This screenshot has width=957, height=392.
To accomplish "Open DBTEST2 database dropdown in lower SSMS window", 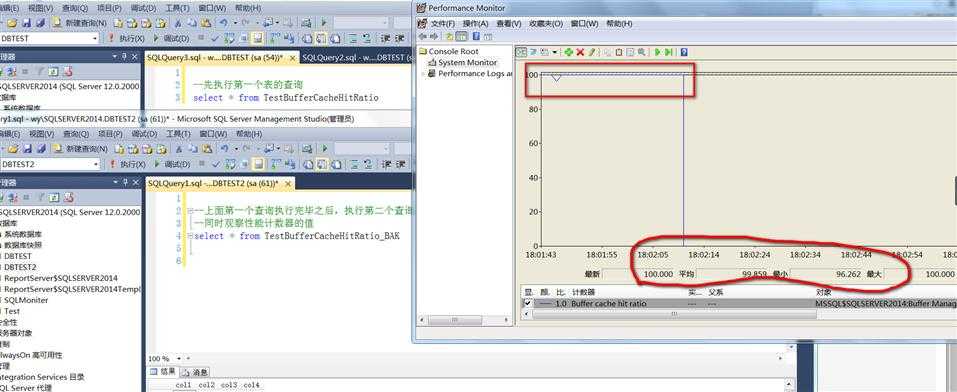I will [x=96, y=164].
